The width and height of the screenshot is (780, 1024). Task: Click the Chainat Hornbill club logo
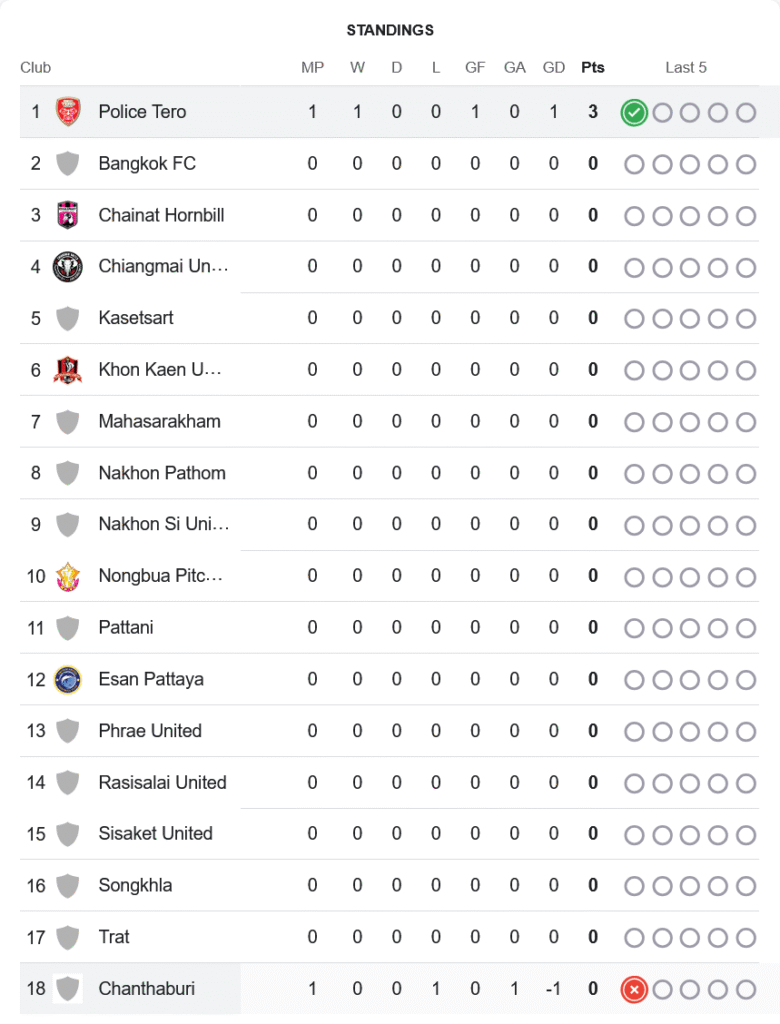click(x=67, y=215)
